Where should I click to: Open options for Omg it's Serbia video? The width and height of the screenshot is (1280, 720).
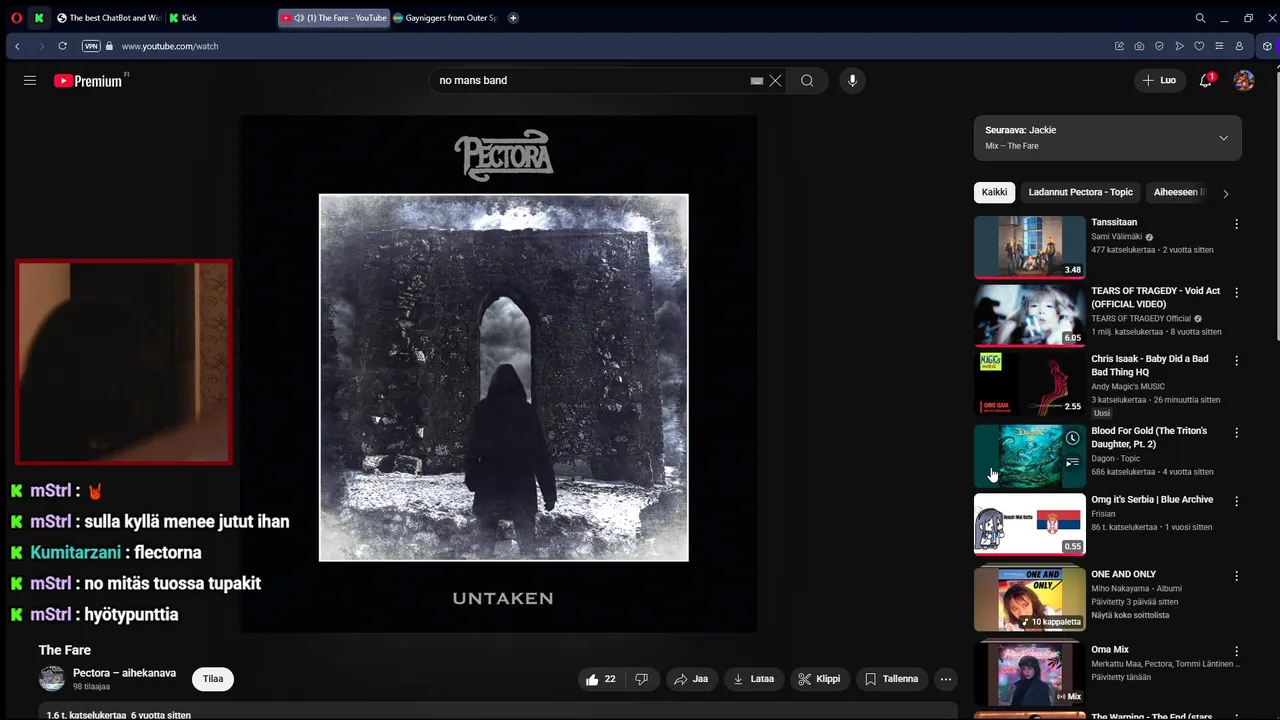(1236, 501)
